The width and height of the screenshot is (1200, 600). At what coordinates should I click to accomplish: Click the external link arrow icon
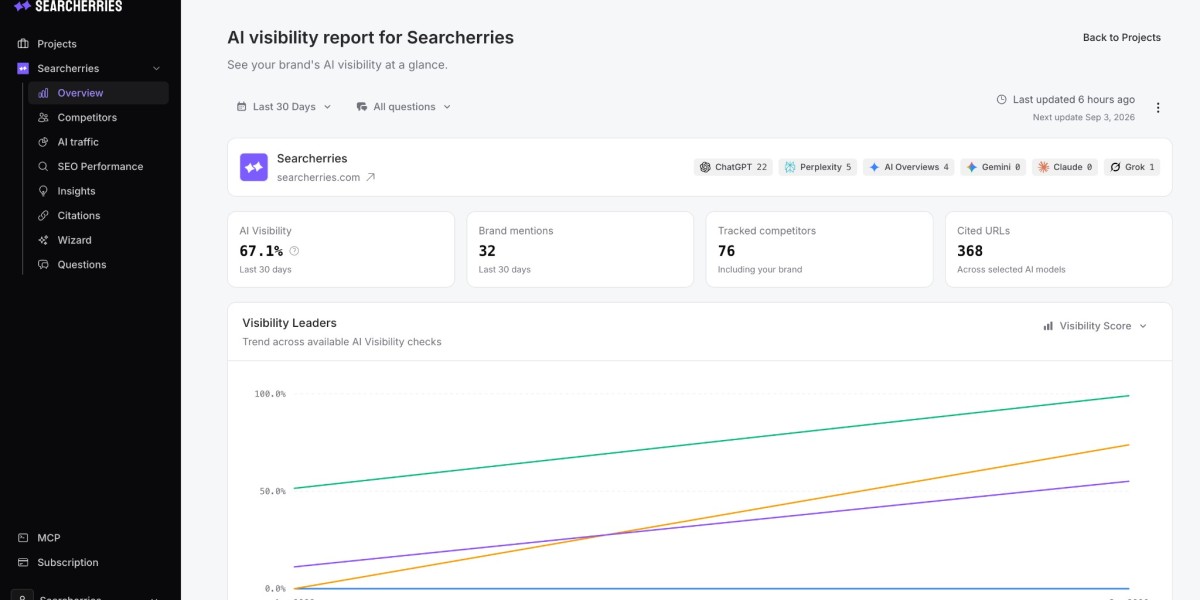370,177
